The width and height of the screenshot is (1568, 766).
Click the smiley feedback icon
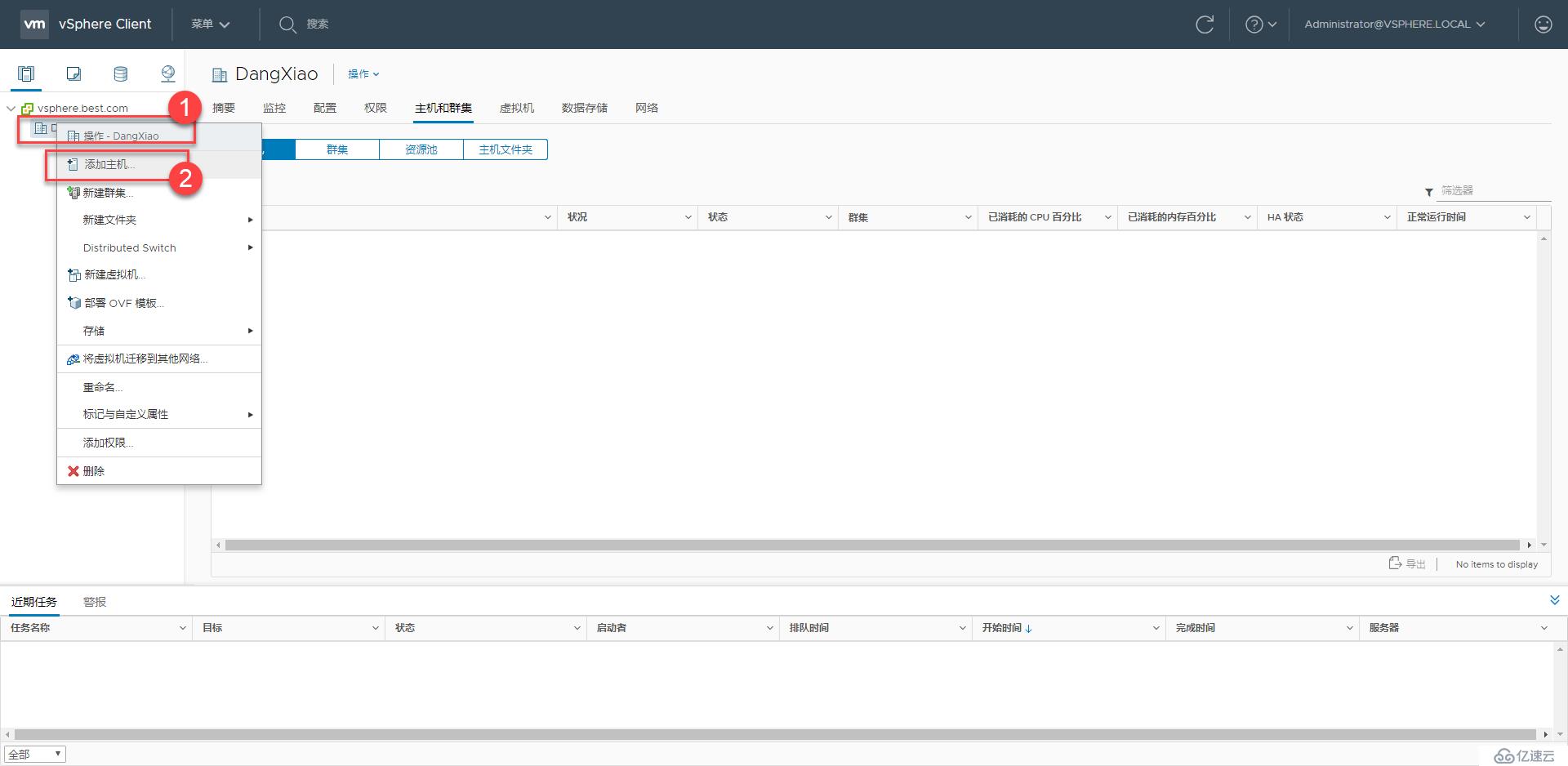coord(1543,24)
